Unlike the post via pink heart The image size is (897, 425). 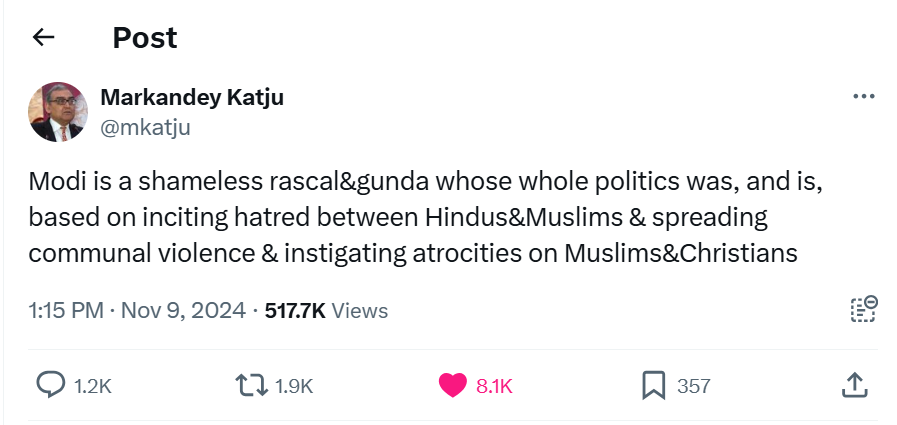(x=453, y=385)
